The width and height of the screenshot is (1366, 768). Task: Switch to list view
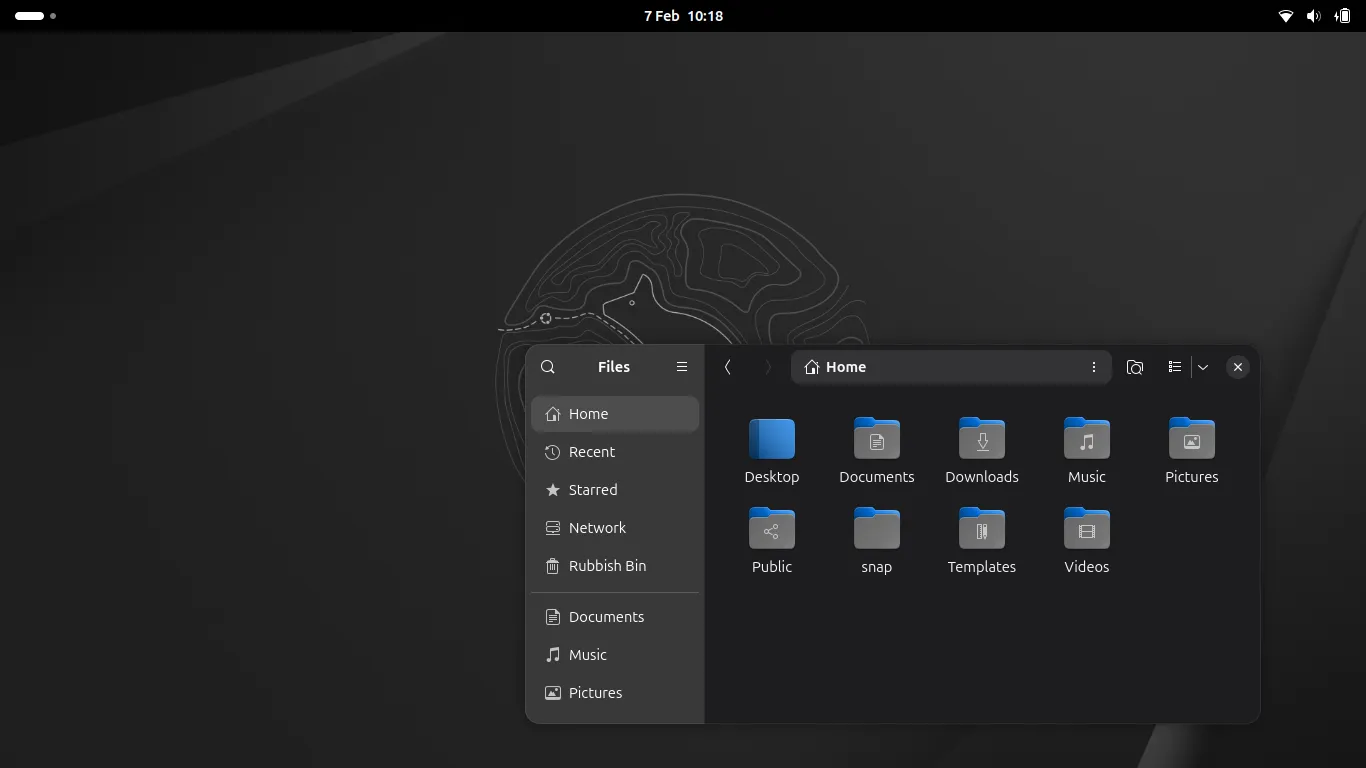coord(1175,367)
